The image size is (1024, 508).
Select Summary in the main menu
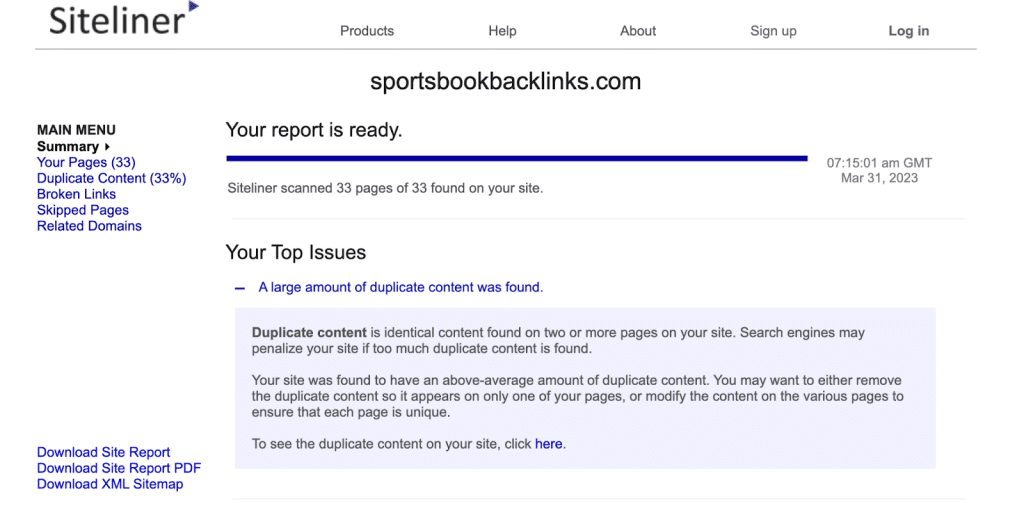pos(68,146)
